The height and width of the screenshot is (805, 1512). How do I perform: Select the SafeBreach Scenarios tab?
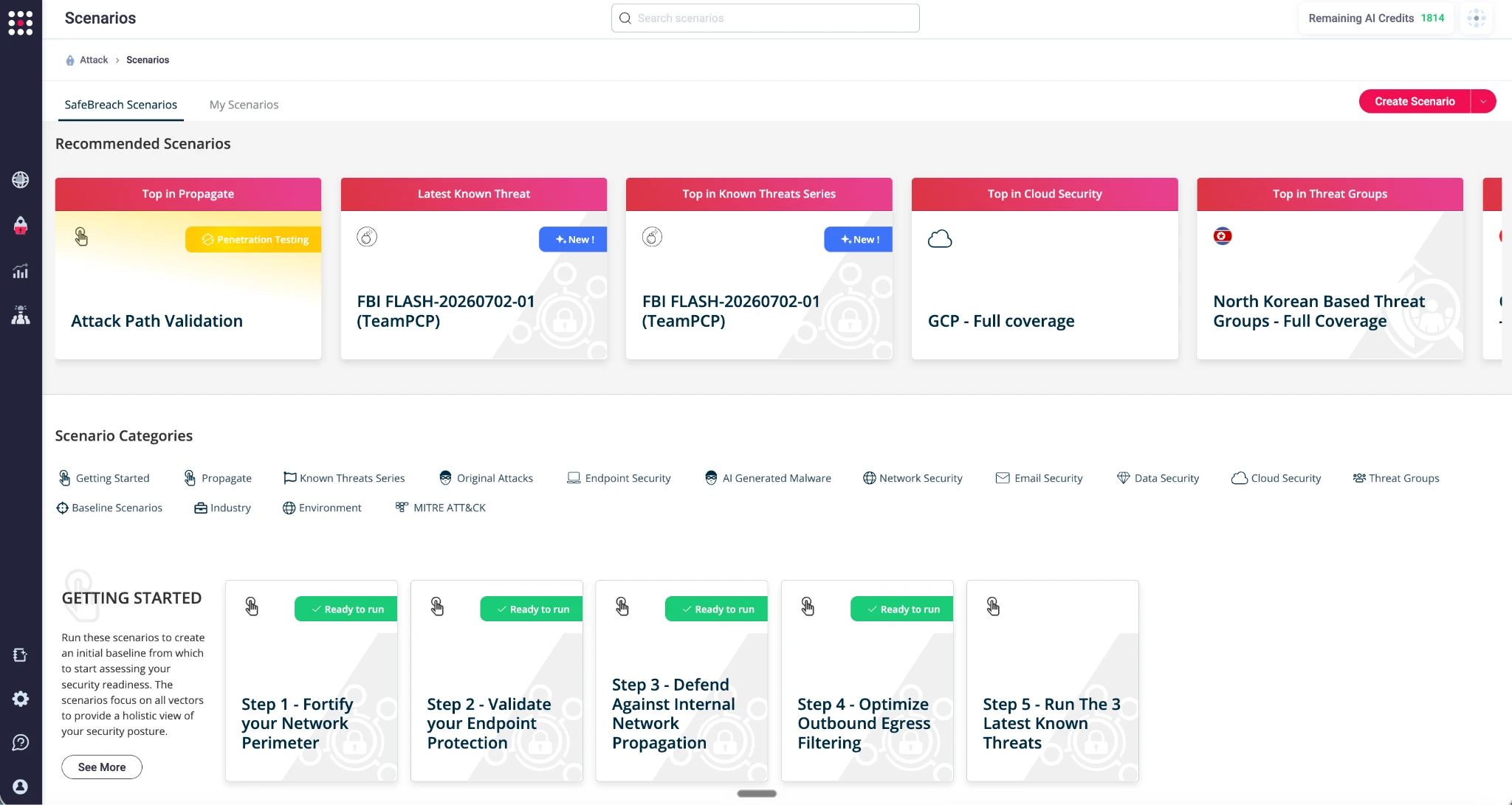[121, 105]
